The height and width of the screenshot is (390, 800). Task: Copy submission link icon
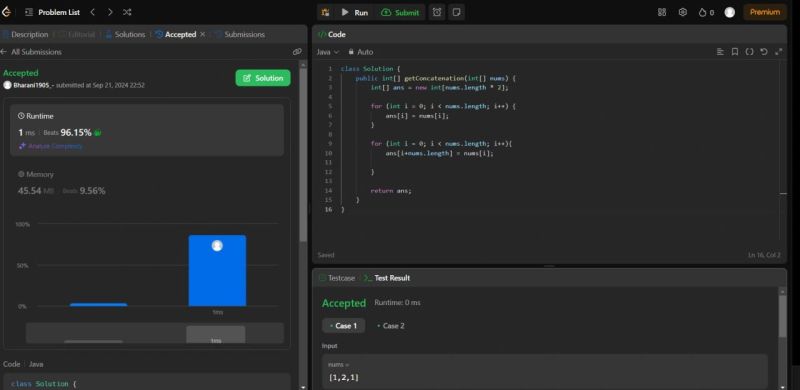click(297, 52)
